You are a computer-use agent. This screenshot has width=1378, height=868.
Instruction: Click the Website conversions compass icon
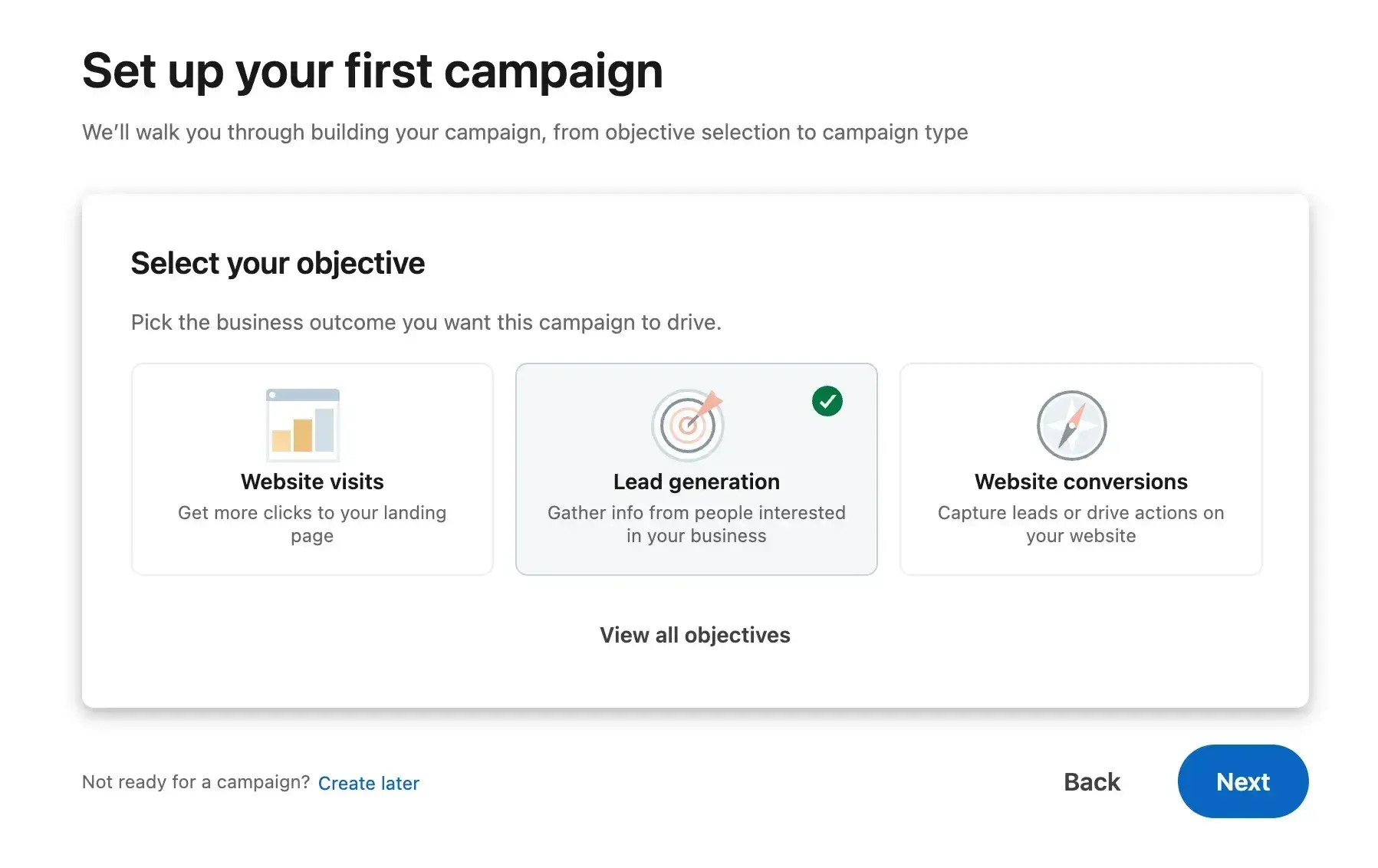[x=1071, y=424]
